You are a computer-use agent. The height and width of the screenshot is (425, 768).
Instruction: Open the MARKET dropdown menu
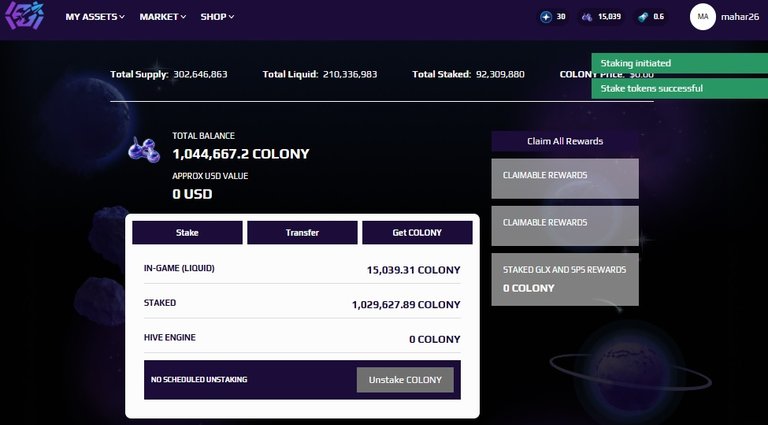(x=163, y=17)
